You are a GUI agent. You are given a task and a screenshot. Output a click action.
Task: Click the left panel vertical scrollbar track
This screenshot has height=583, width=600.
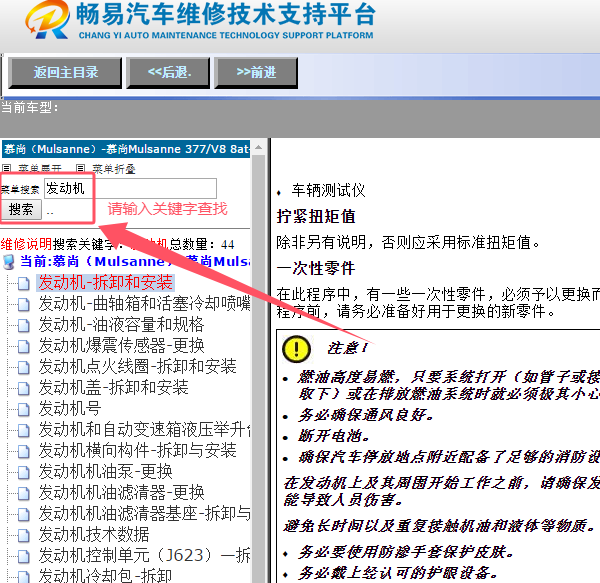[x=259, y=367]
